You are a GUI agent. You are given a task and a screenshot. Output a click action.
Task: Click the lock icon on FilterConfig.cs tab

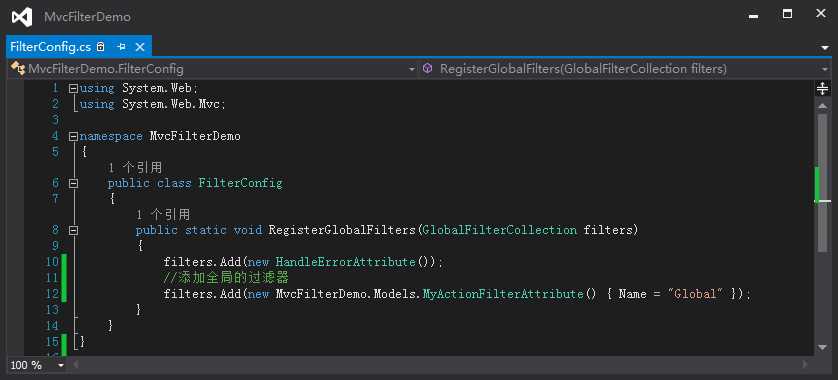click(x=100, y=47)
